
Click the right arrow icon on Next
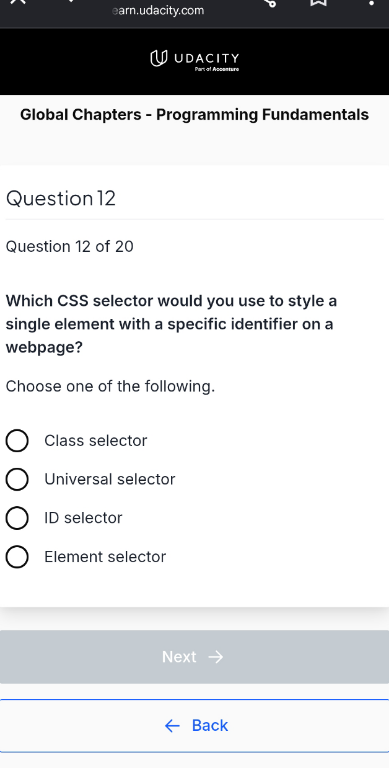216,657
